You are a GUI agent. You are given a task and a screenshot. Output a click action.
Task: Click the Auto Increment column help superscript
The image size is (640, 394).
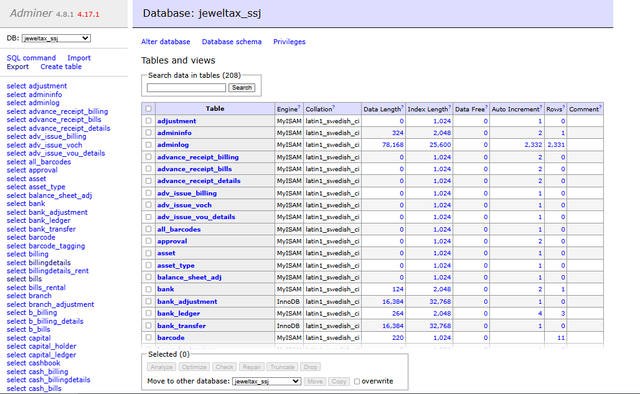pos(541,107)
